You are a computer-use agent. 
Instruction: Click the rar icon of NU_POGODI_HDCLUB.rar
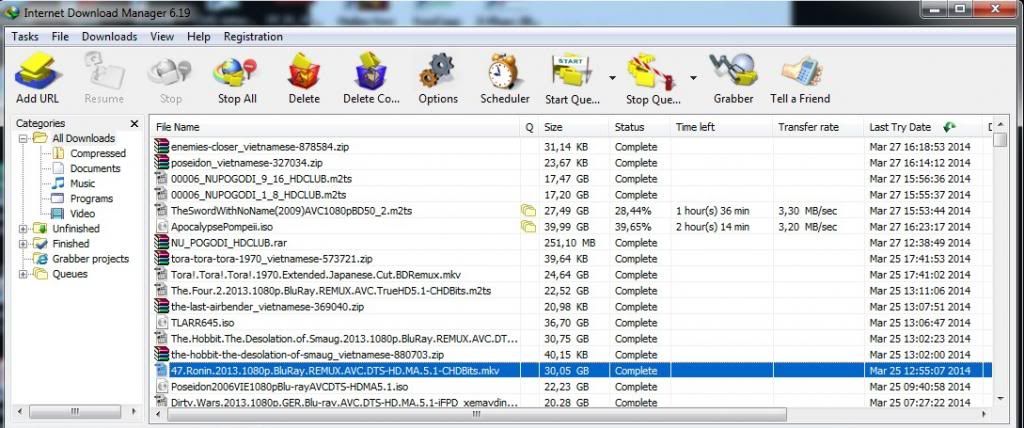161,242
